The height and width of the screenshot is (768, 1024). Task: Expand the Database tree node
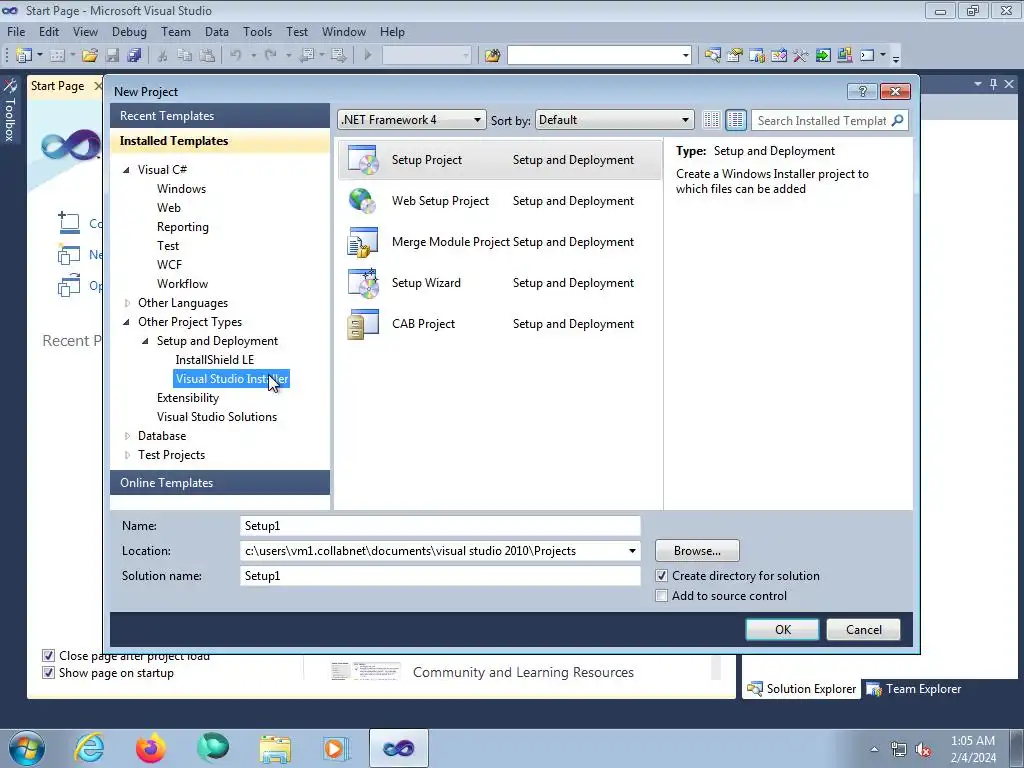[127, 436]
